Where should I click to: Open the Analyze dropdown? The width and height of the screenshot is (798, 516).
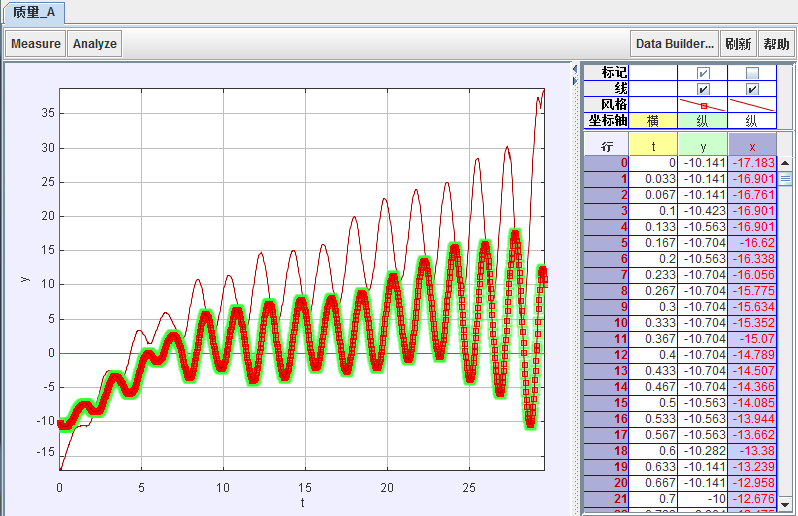[x=95, y=44]
